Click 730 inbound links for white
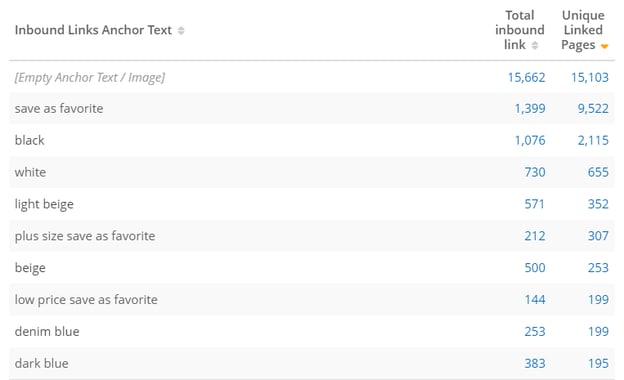 pyautogui.click(x=534, y=172)
